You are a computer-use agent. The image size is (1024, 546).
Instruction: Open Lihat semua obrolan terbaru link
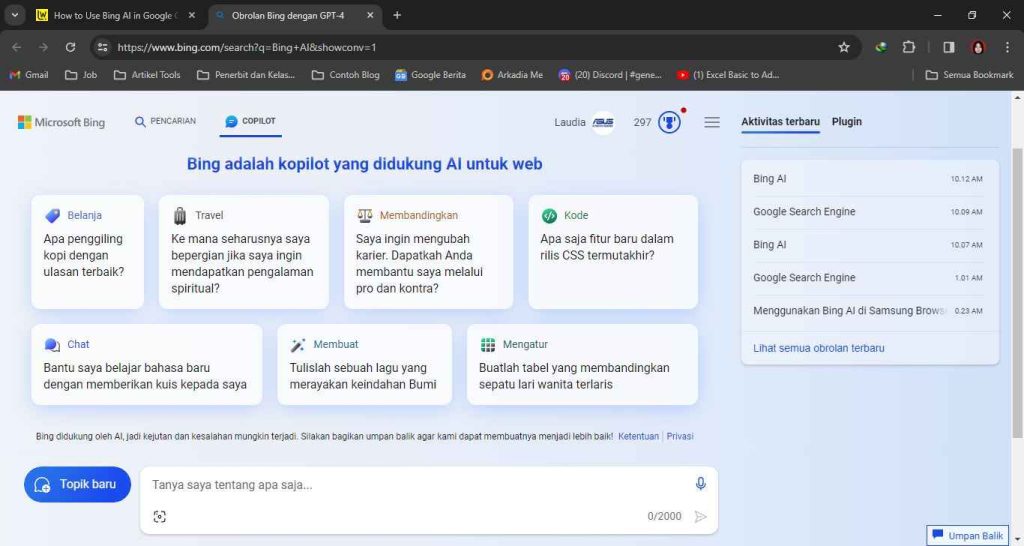[x=818, y=348]
